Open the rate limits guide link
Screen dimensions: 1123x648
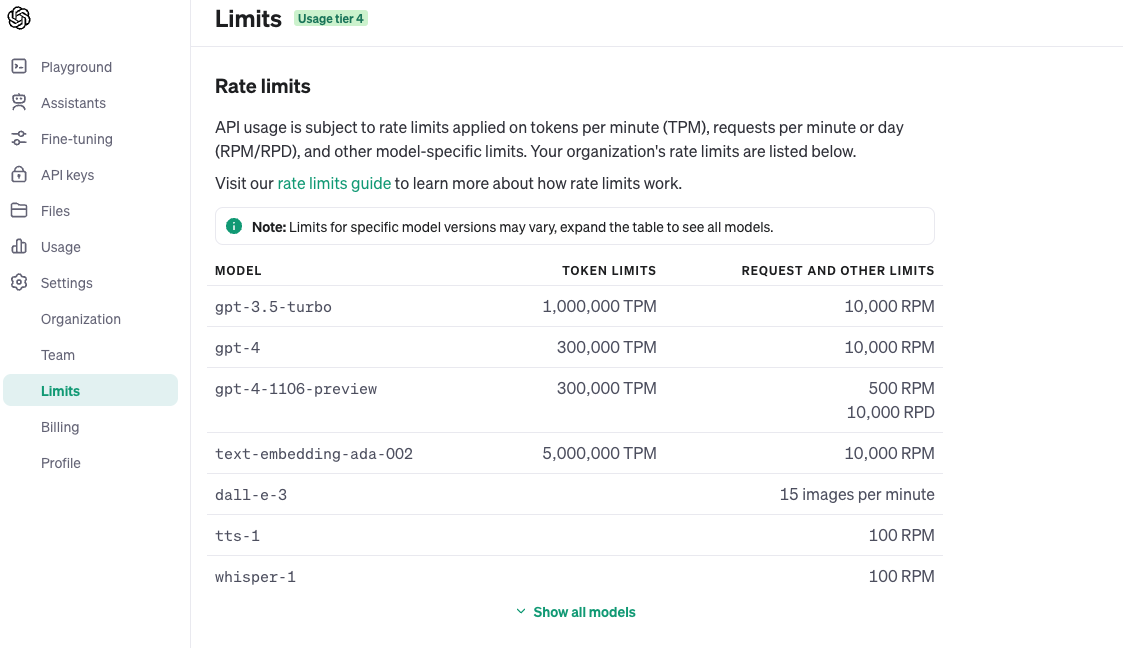tap(334, 184)
